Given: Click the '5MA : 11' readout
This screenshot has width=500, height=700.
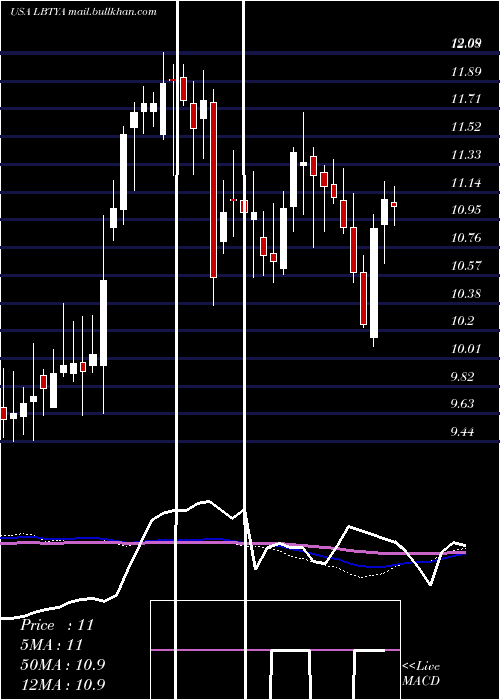Looking at the screenshot, I should point(51,645).
